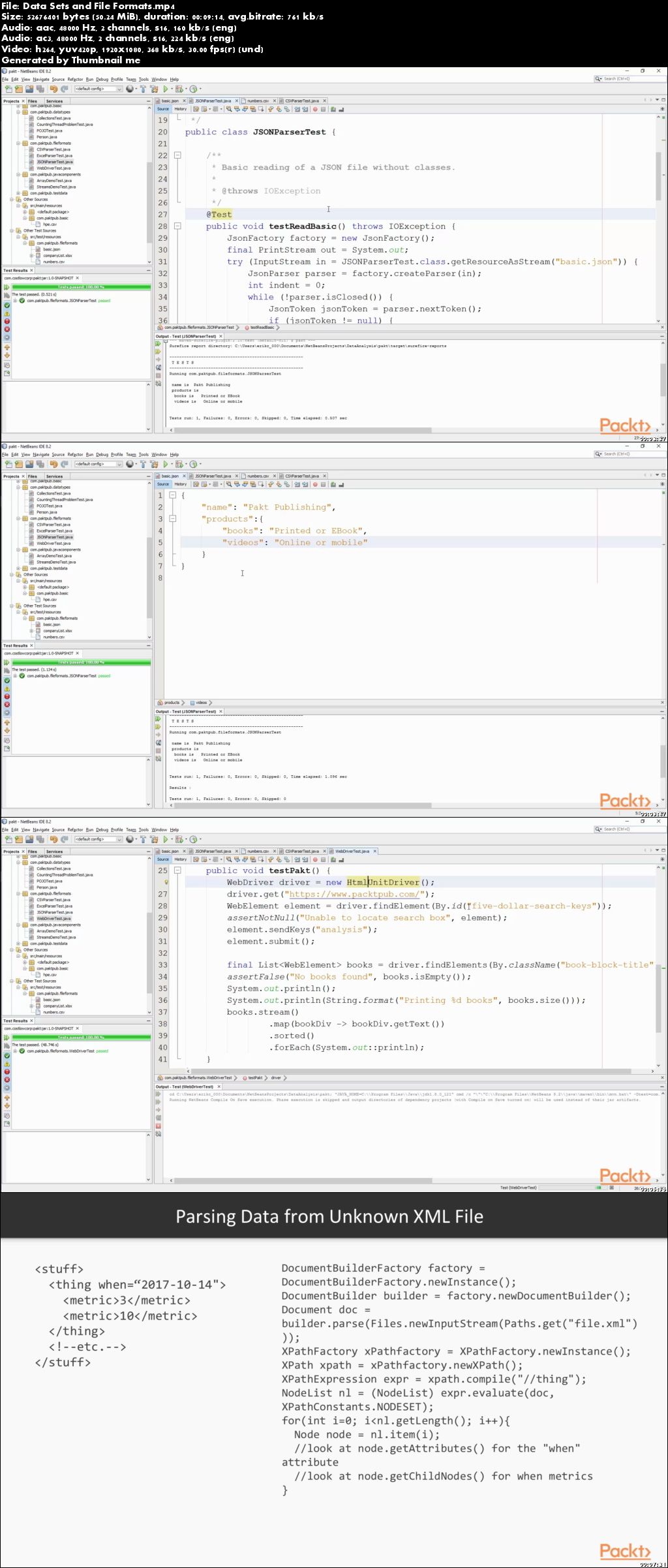
Task: Click red Start Macro Recording icon in JSONParserTest editor toolbar
Action: (x=315, y=109)
